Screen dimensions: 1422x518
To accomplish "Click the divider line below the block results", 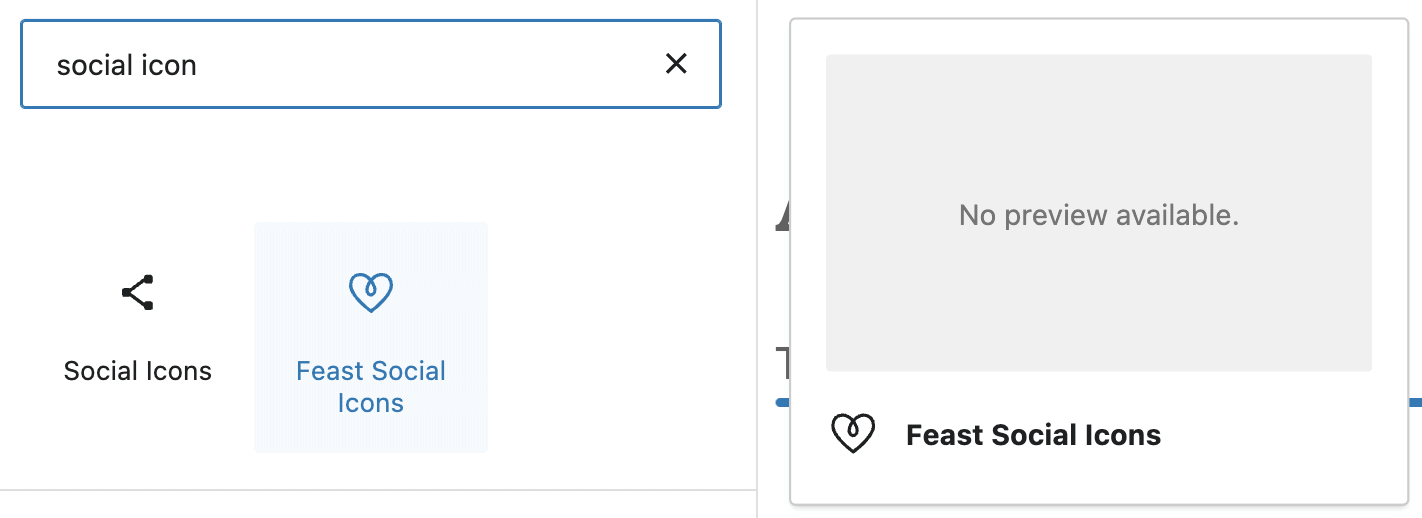I will (378, 490).
